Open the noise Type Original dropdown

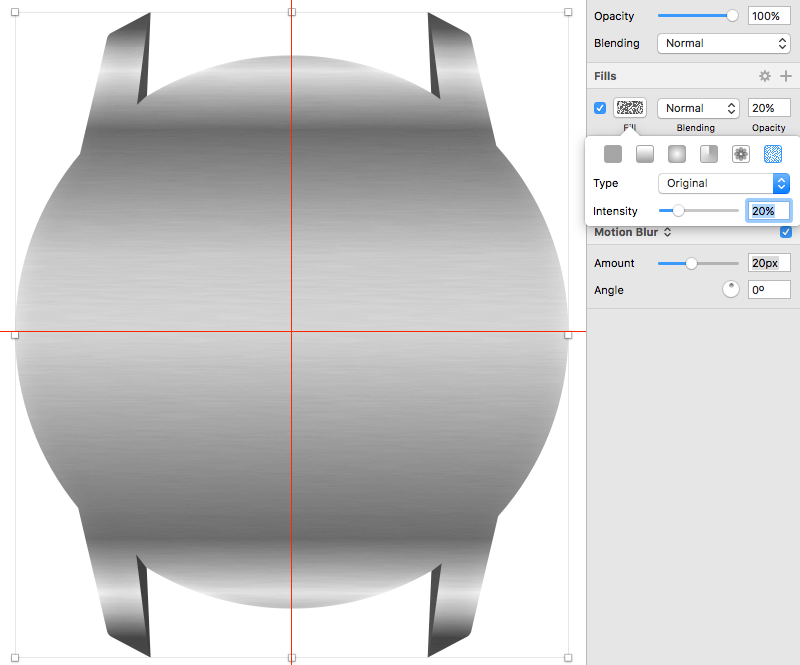click(724, 183)
